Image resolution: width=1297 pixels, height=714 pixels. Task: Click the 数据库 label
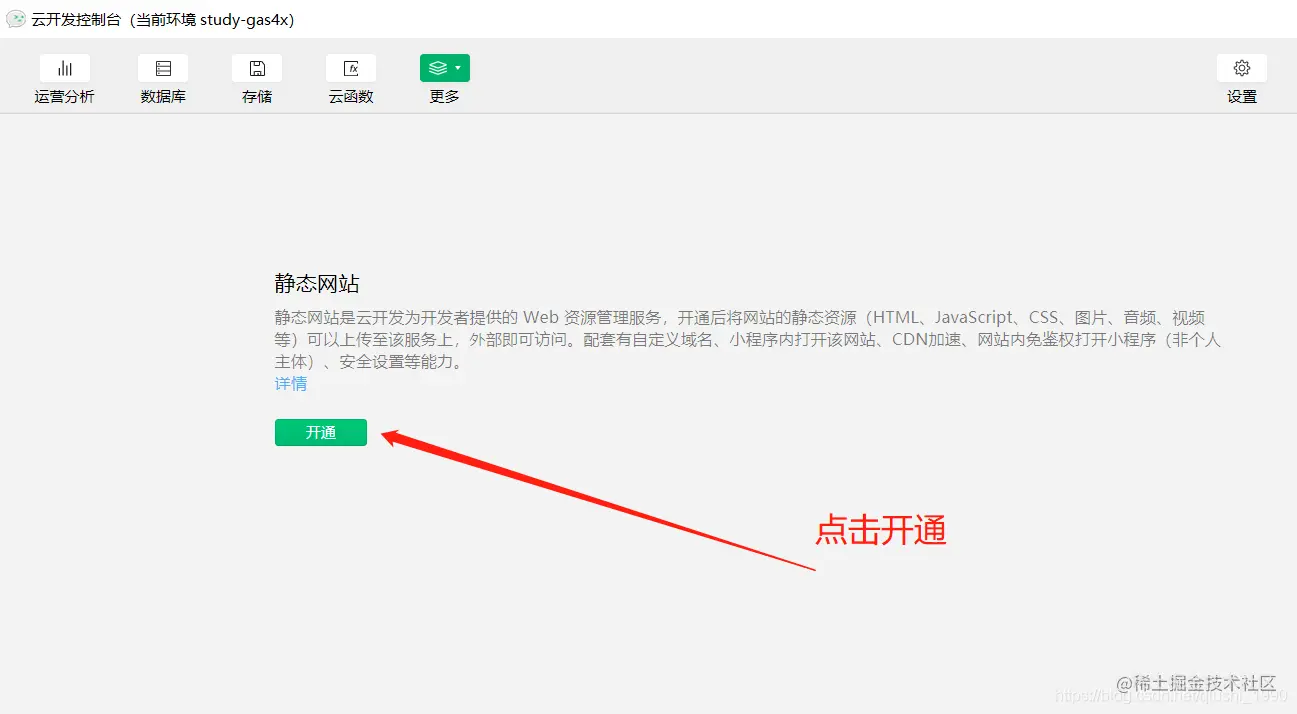163,97
